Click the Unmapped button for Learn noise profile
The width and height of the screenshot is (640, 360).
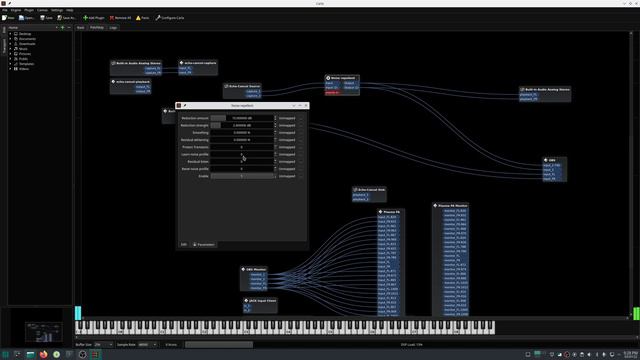click(287, 154)
